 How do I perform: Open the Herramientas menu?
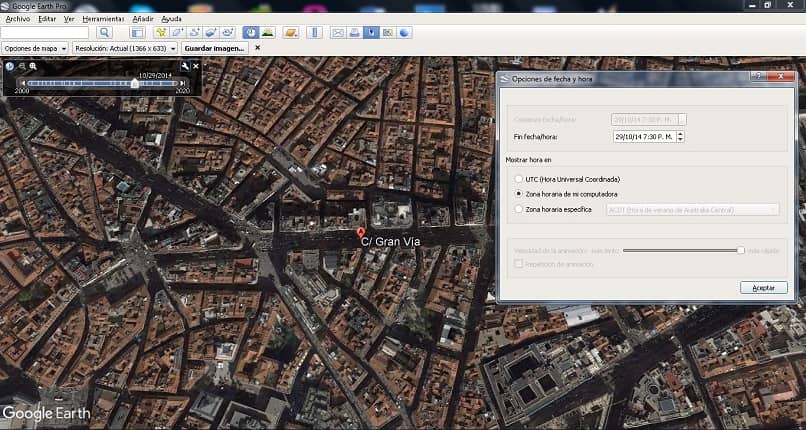(x=103, y=18)
